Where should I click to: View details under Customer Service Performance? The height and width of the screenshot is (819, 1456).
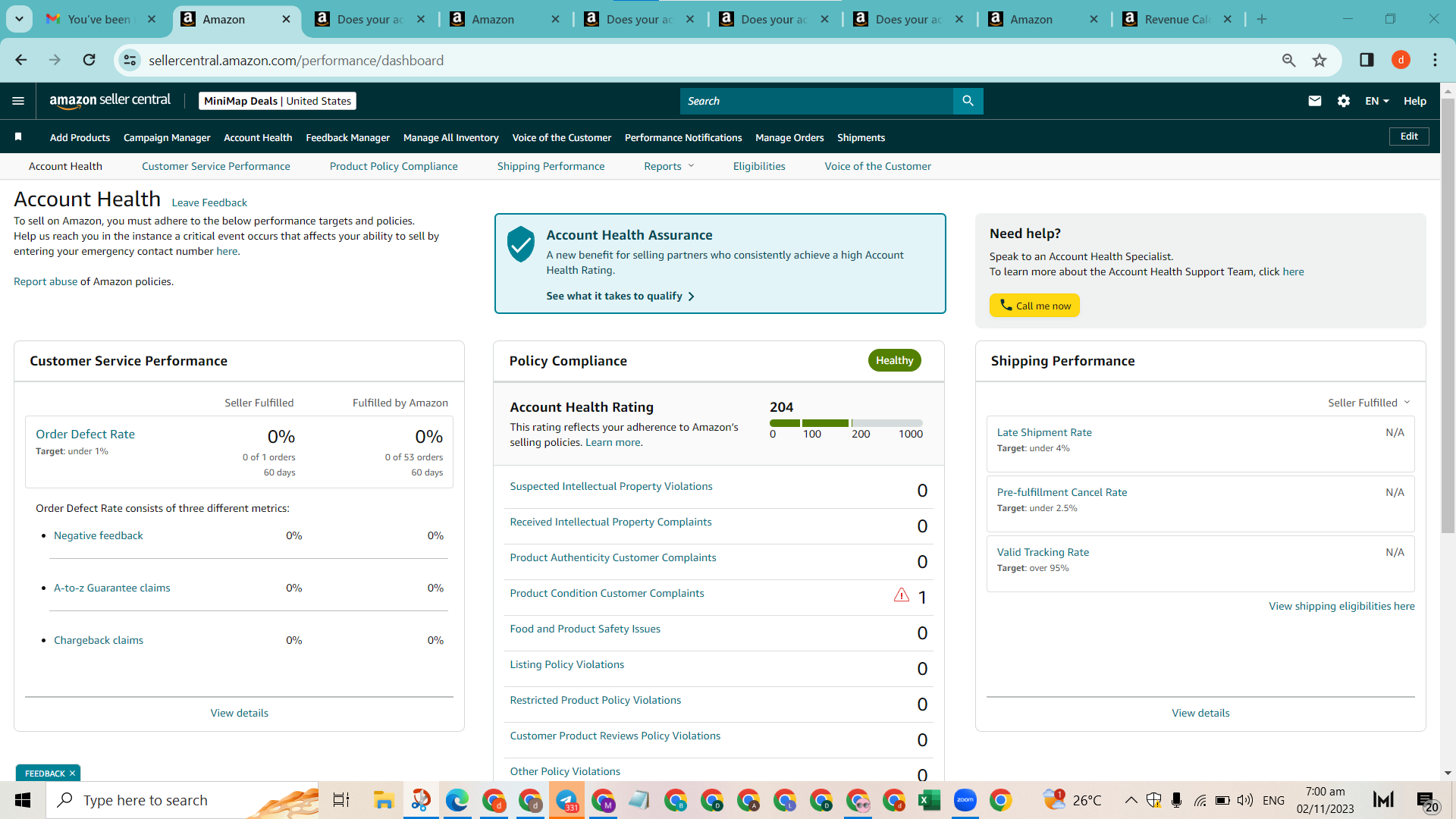pos(239,713)
